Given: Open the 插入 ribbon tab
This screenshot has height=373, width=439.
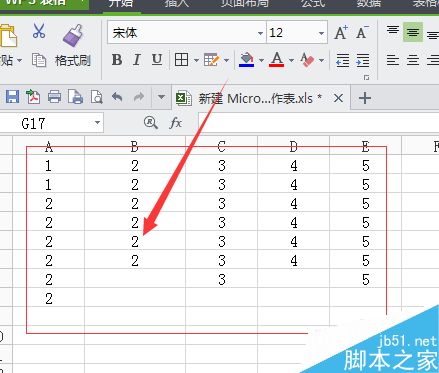Looking at the screenshot, I should point(177,3).
